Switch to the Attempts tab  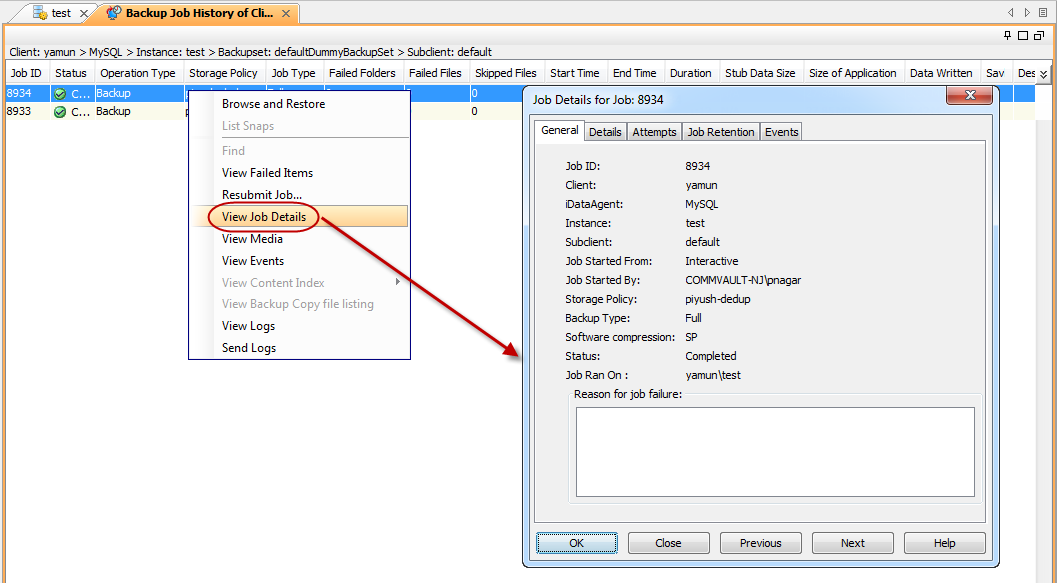coord(654,132)
